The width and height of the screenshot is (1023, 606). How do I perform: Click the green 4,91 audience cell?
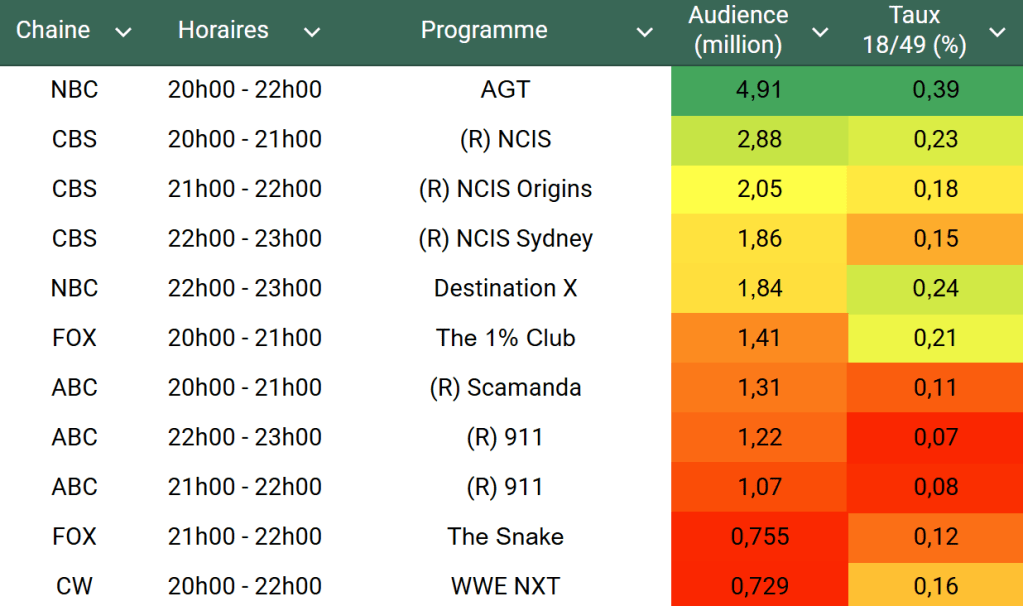click(x=759, y=90)
